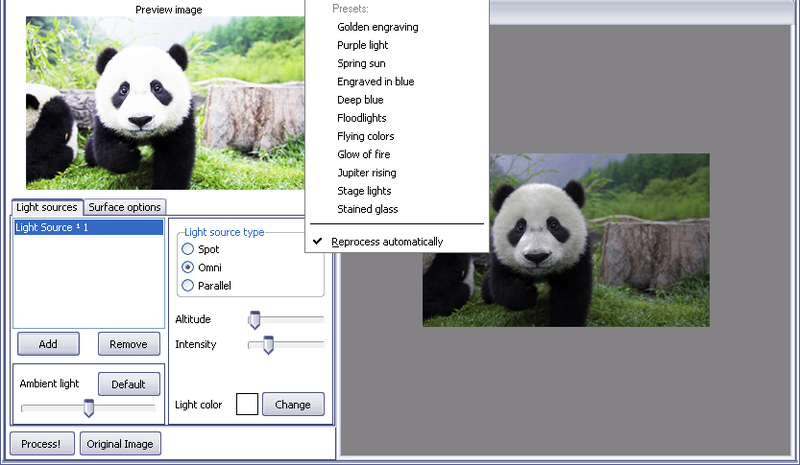Click the Process! button
This screenshot has width=800, height=465.
[x=42, y=444]
